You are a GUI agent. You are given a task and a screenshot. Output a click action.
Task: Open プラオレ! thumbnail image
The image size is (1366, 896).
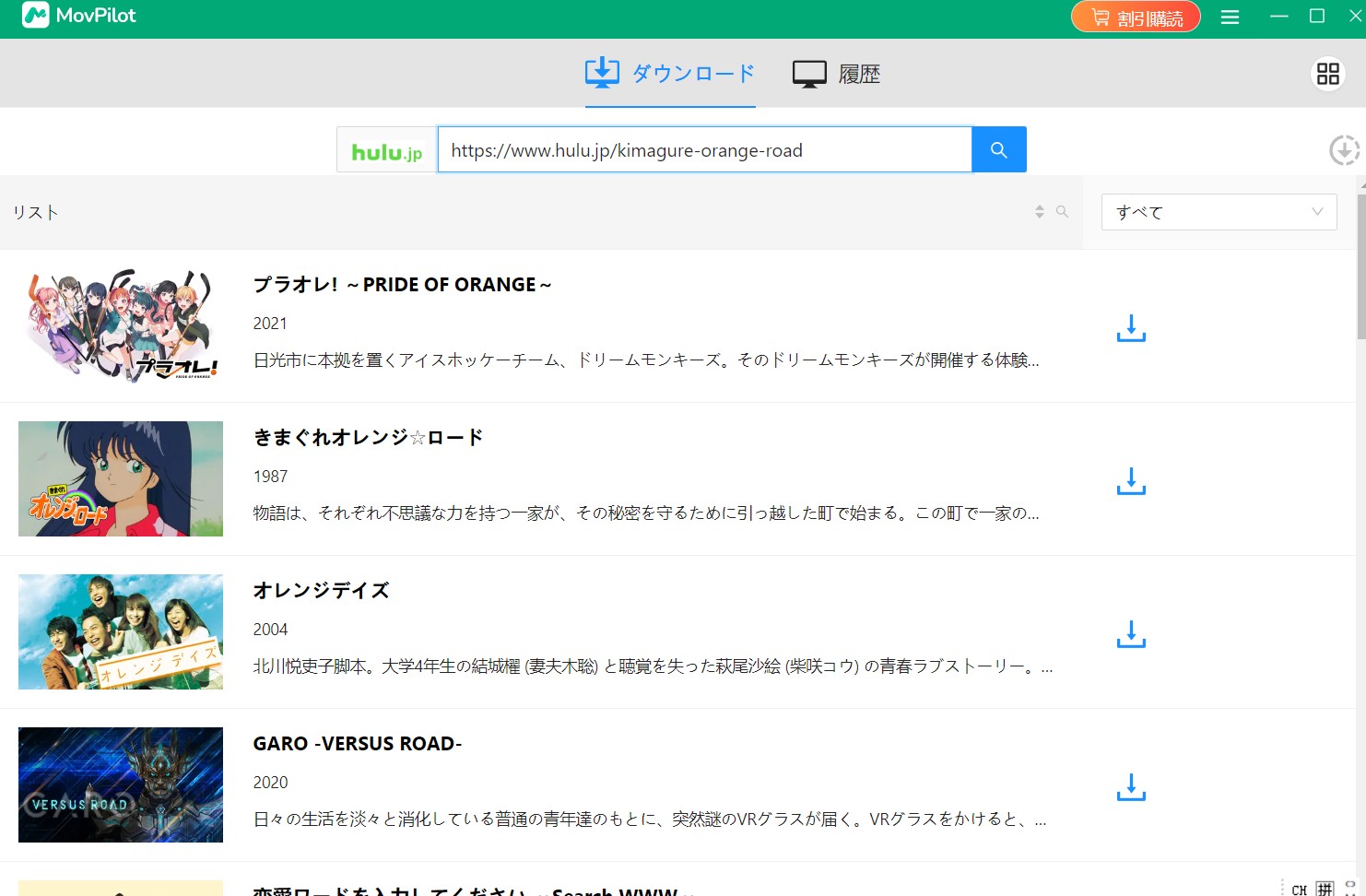coord(121,325)
